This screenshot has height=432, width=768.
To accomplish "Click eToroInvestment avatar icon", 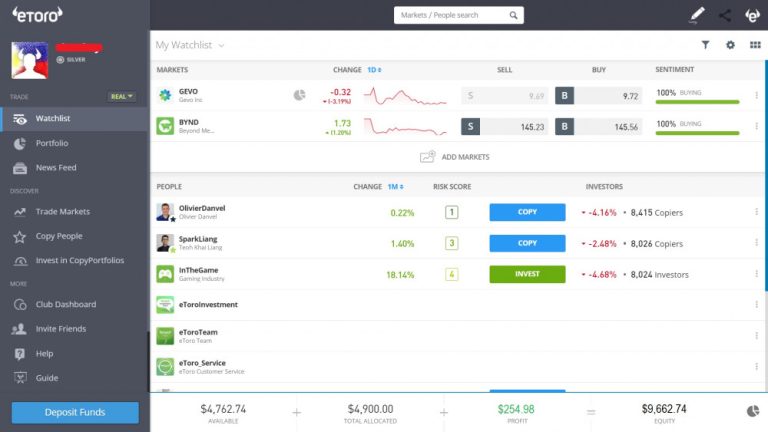I will click(165, 305).
